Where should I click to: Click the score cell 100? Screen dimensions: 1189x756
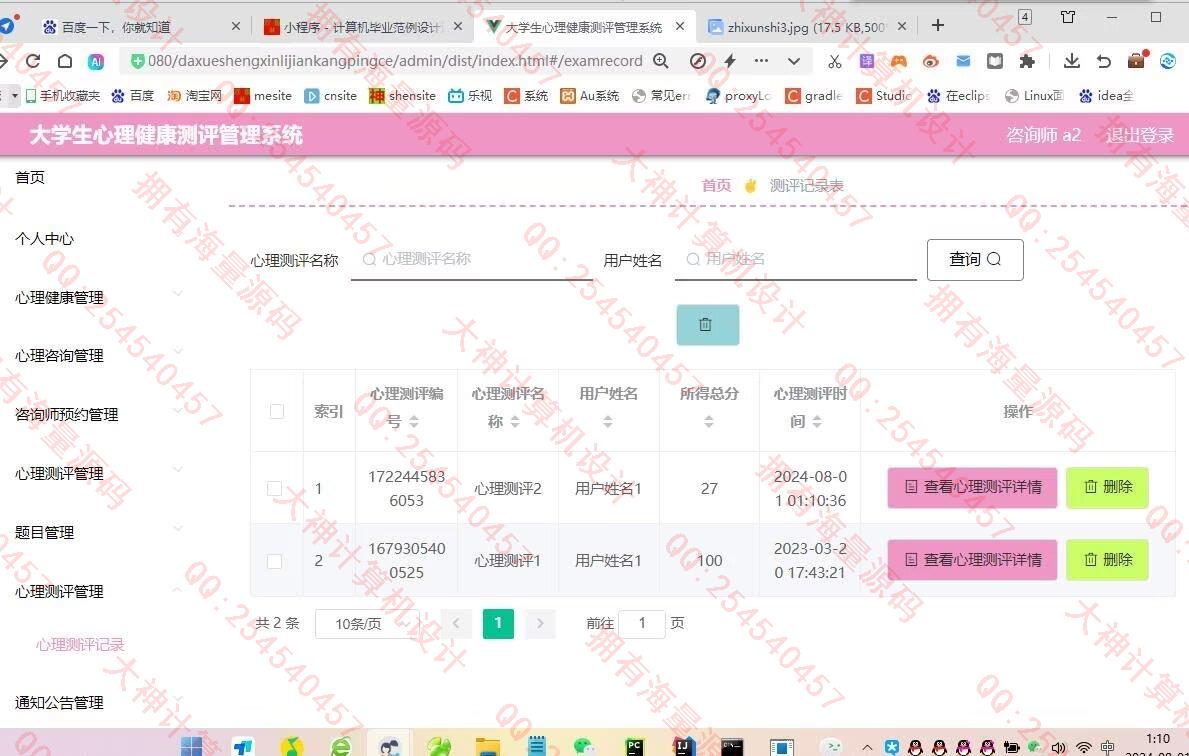point(709,560)
